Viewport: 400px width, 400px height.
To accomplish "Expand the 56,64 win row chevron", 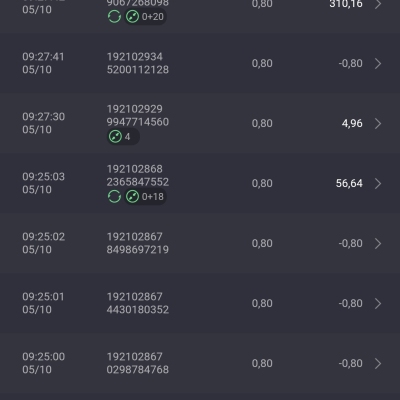I will pos(378,183).
